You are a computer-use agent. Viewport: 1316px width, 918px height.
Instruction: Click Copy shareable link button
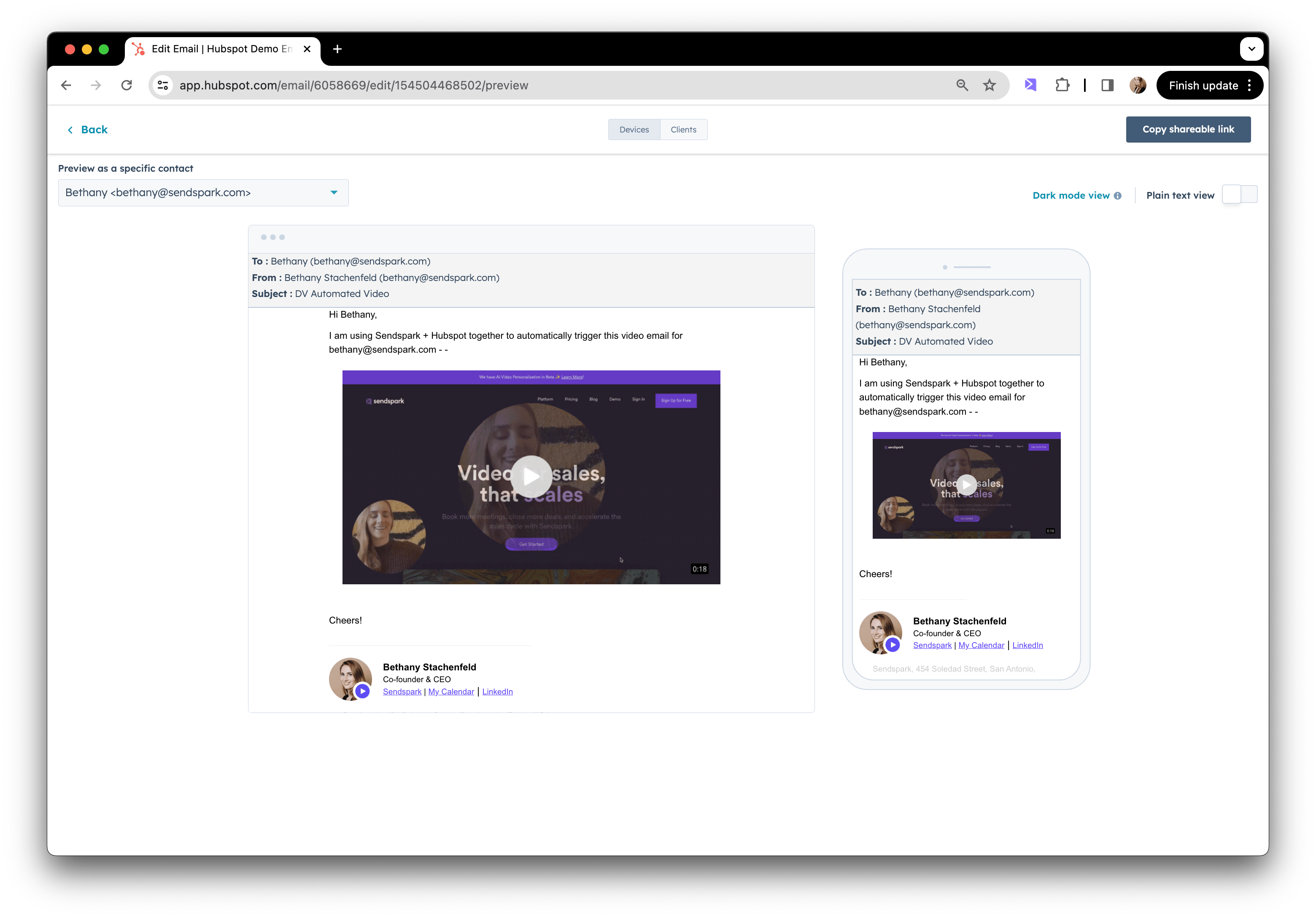pos(1188,130)
